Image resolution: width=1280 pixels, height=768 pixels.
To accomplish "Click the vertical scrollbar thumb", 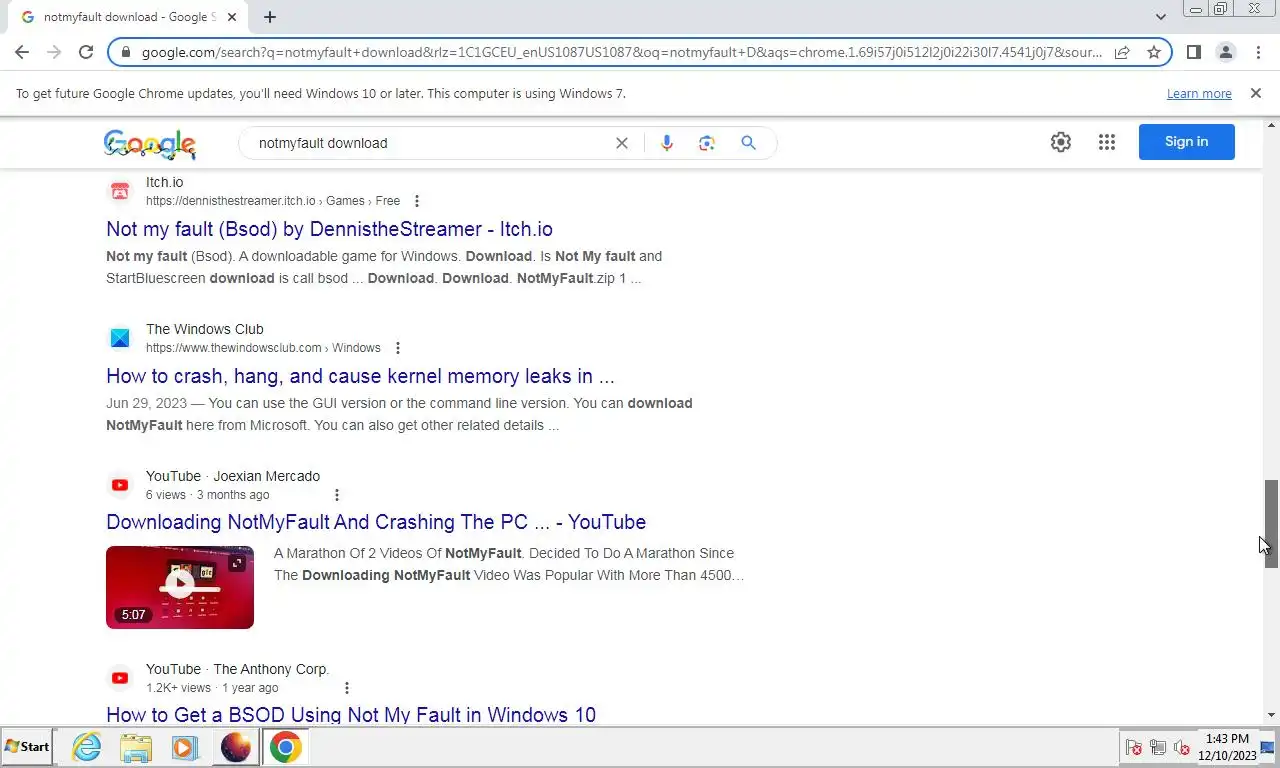I will click(1271, 524).
